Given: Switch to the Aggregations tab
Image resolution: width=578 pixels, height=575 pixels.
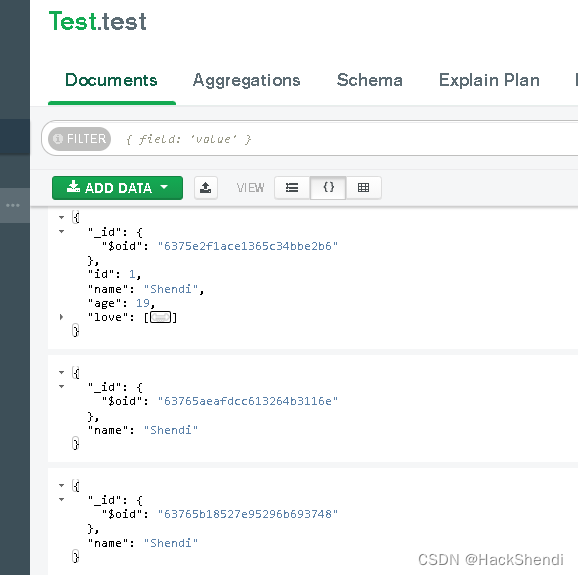Looking at the screenshot, I should click(246, 80).
